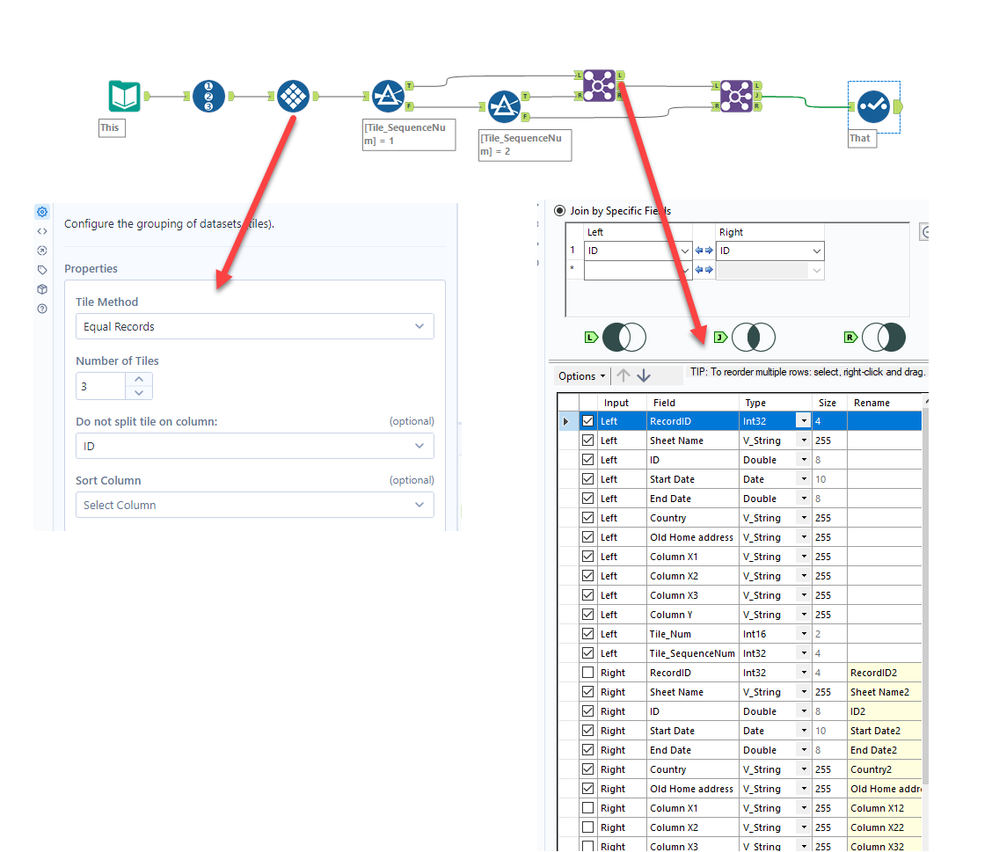Open the XML view code icon
Screen dimensions: 999x852
click(x=42, y=231)
